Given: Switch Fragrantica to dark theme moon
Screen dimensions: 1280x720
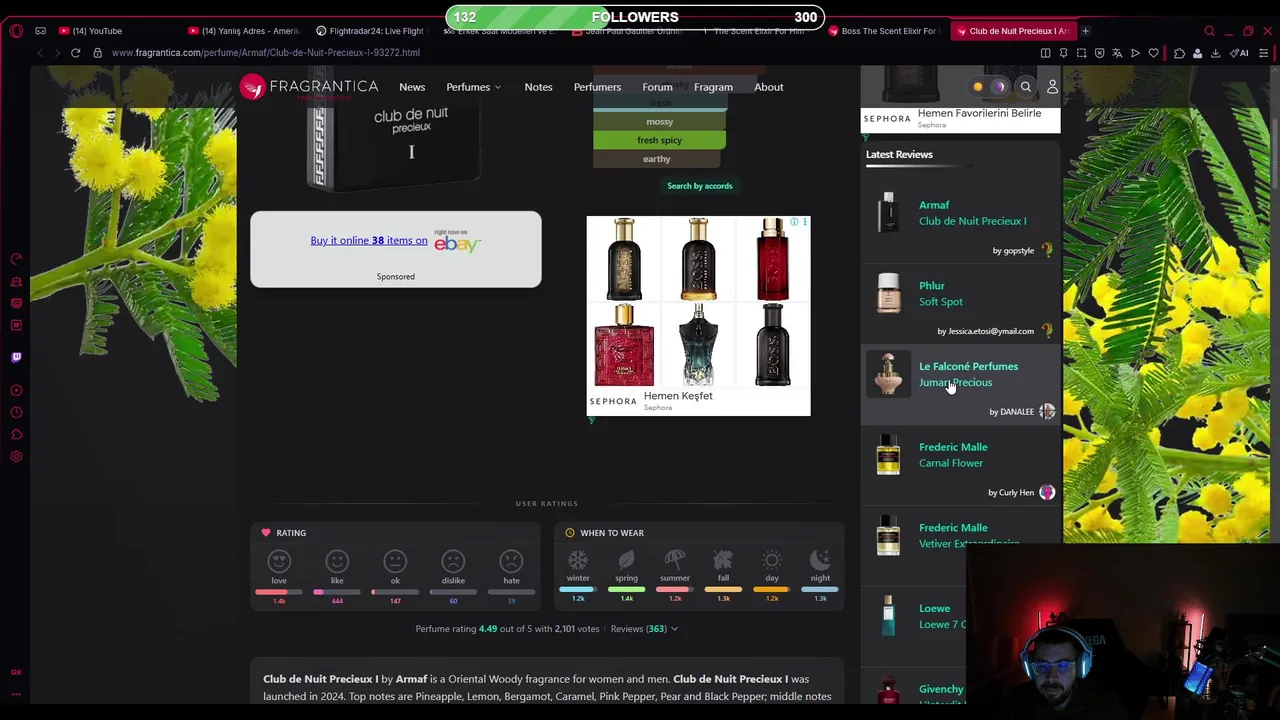Looking at the screenshot, I should coord(998,87).
